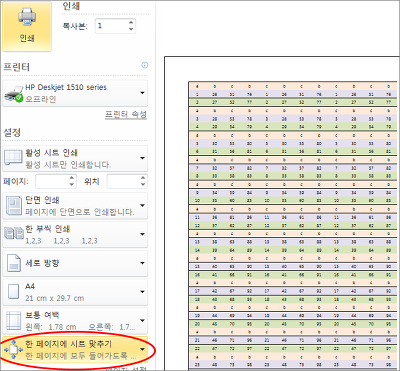The image size is (400, 371).
Task: Click the 1,2,3 collate order text
Action: point(62,241)
